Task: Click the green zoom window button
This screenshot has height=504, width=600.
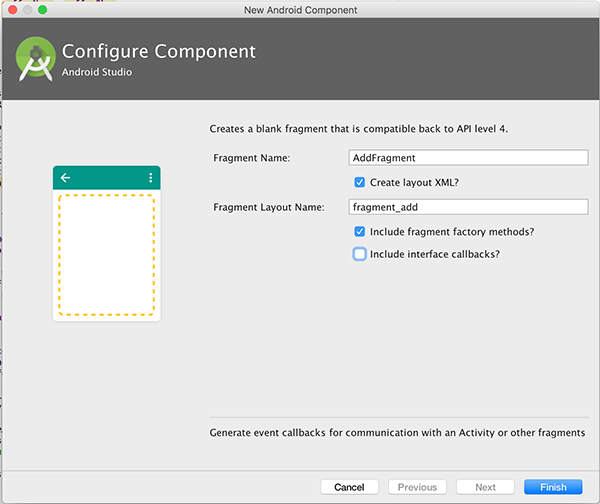Action: click(42, 10)
